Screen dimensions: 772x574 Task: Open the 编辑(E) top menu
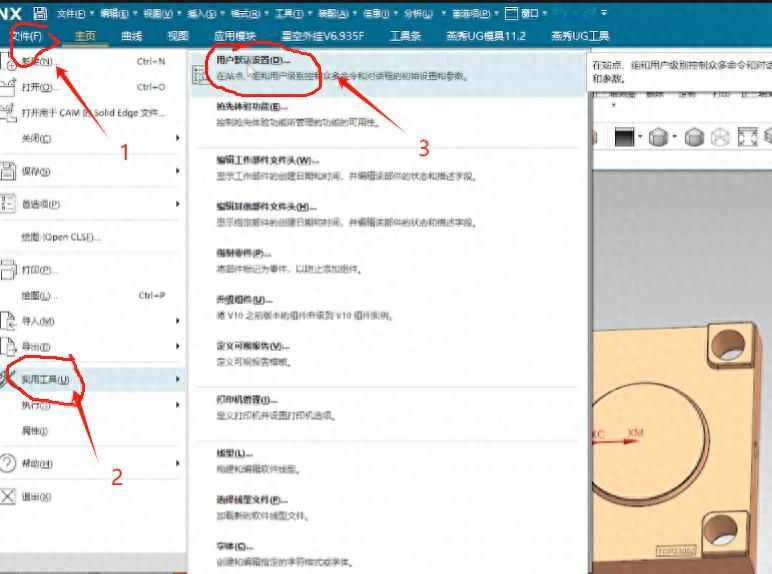114,14
